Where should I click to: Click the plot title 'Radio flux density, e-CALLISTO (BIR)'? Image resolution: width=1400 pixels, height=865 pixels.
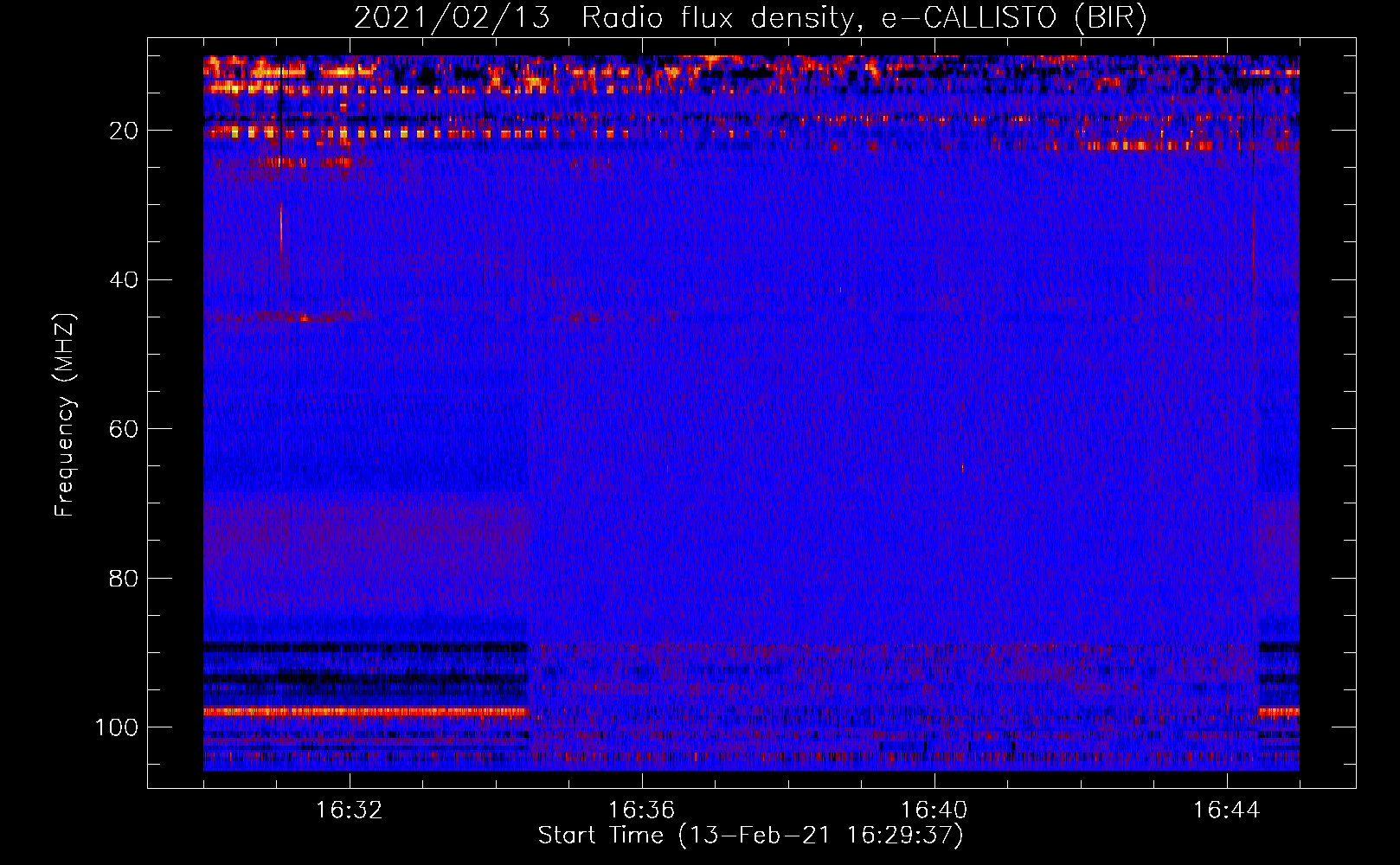864,18
